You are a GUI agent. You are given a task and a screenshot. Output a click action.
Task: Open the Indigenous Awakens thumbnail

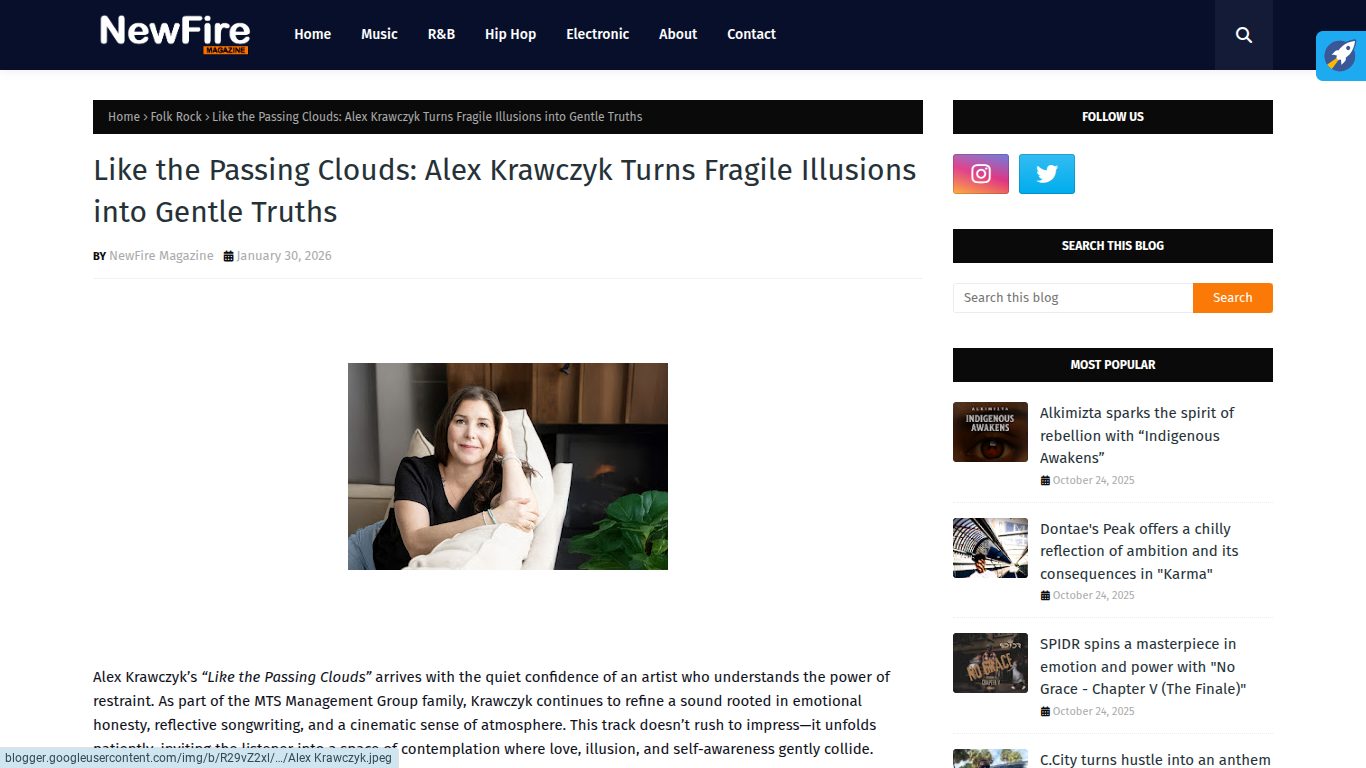pyautogui.click(x=990, y=432)
